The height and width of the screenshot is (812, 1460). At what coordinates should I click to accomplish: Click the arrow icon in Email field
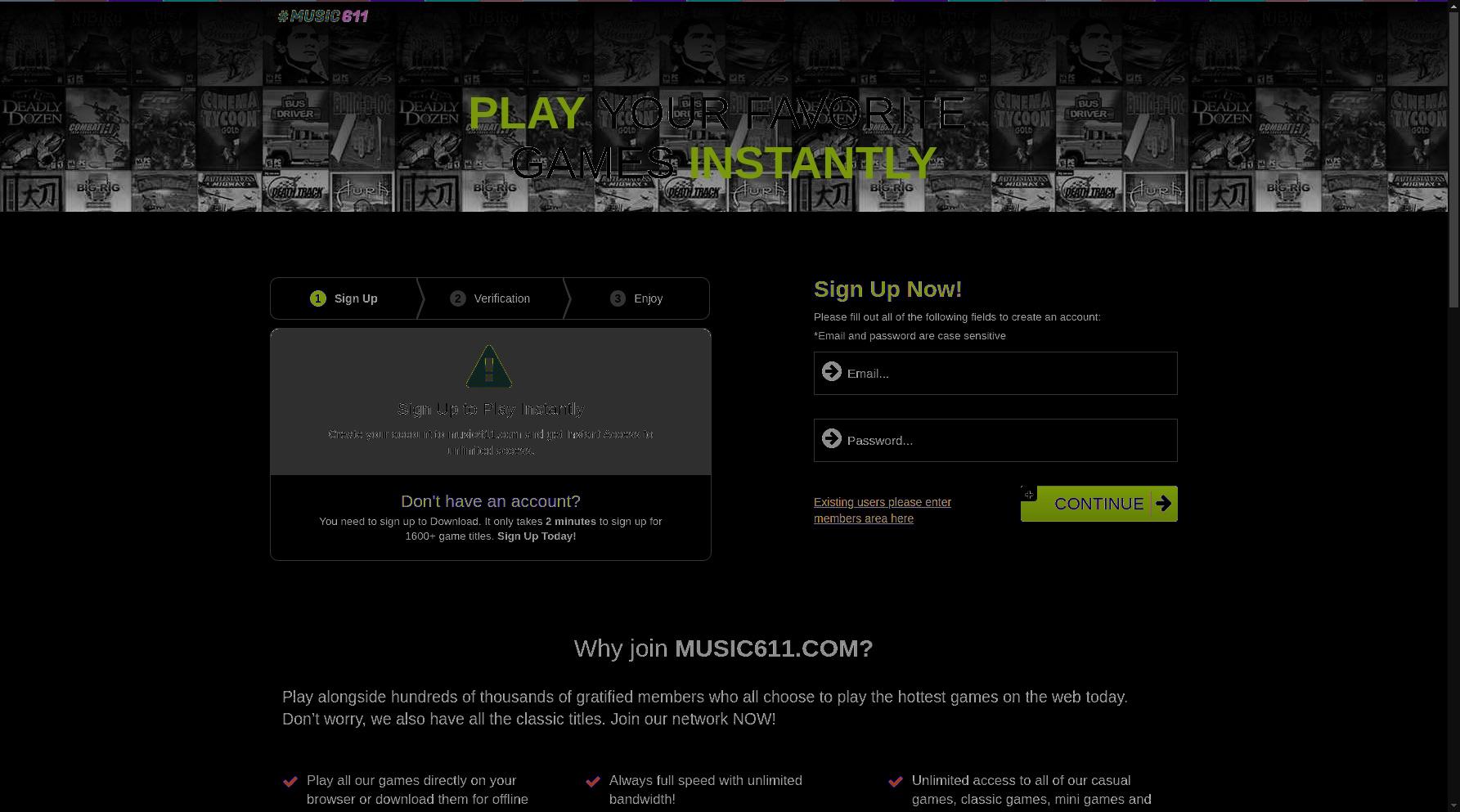[832, 372]
